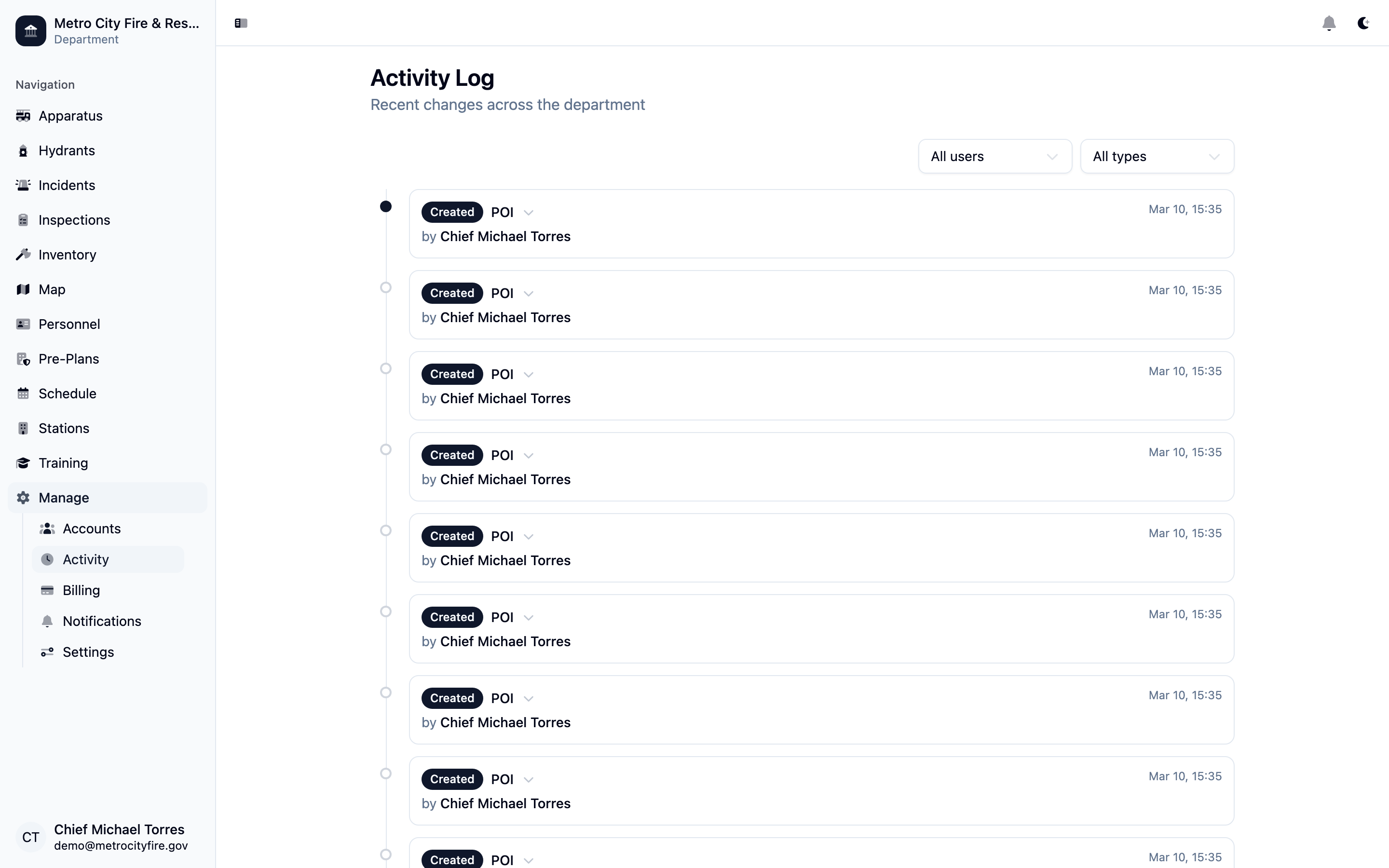Click the Apparatus fire truck icon
This screenshot has height=868, width=1389.
[x=23, y=116]
